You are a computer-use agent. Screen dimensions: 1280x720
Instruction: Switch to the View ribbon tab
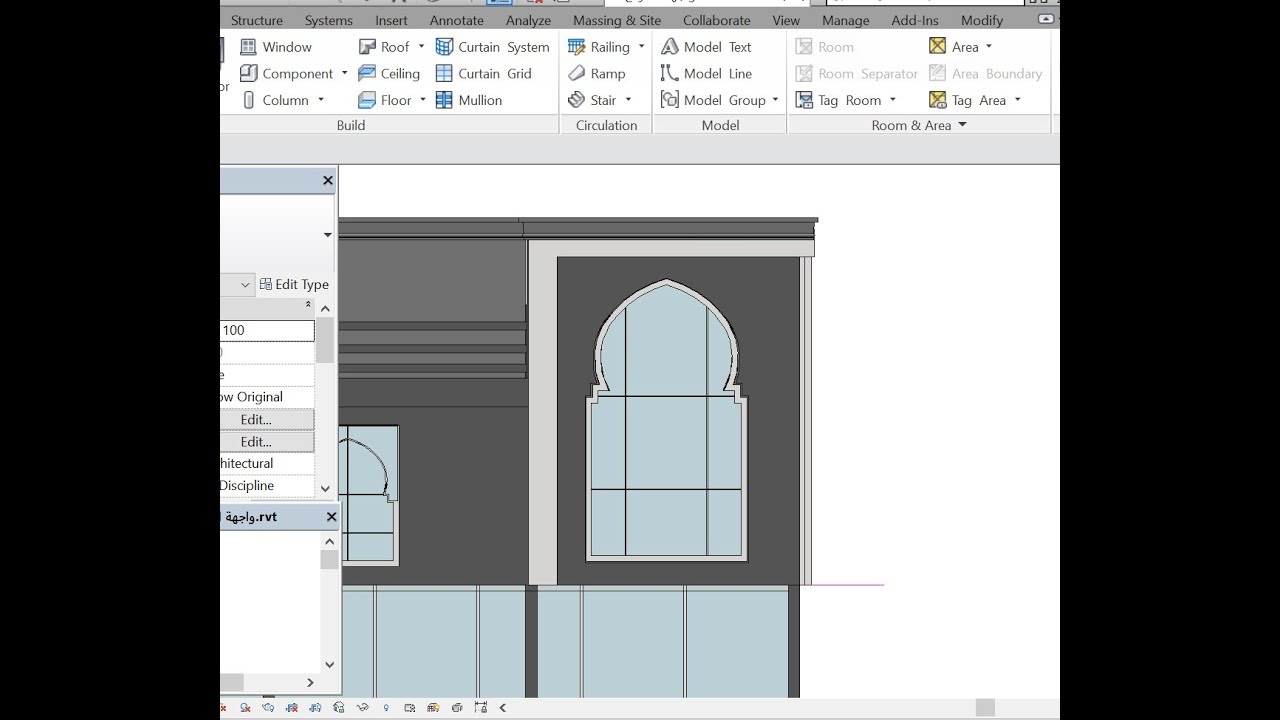786,20
